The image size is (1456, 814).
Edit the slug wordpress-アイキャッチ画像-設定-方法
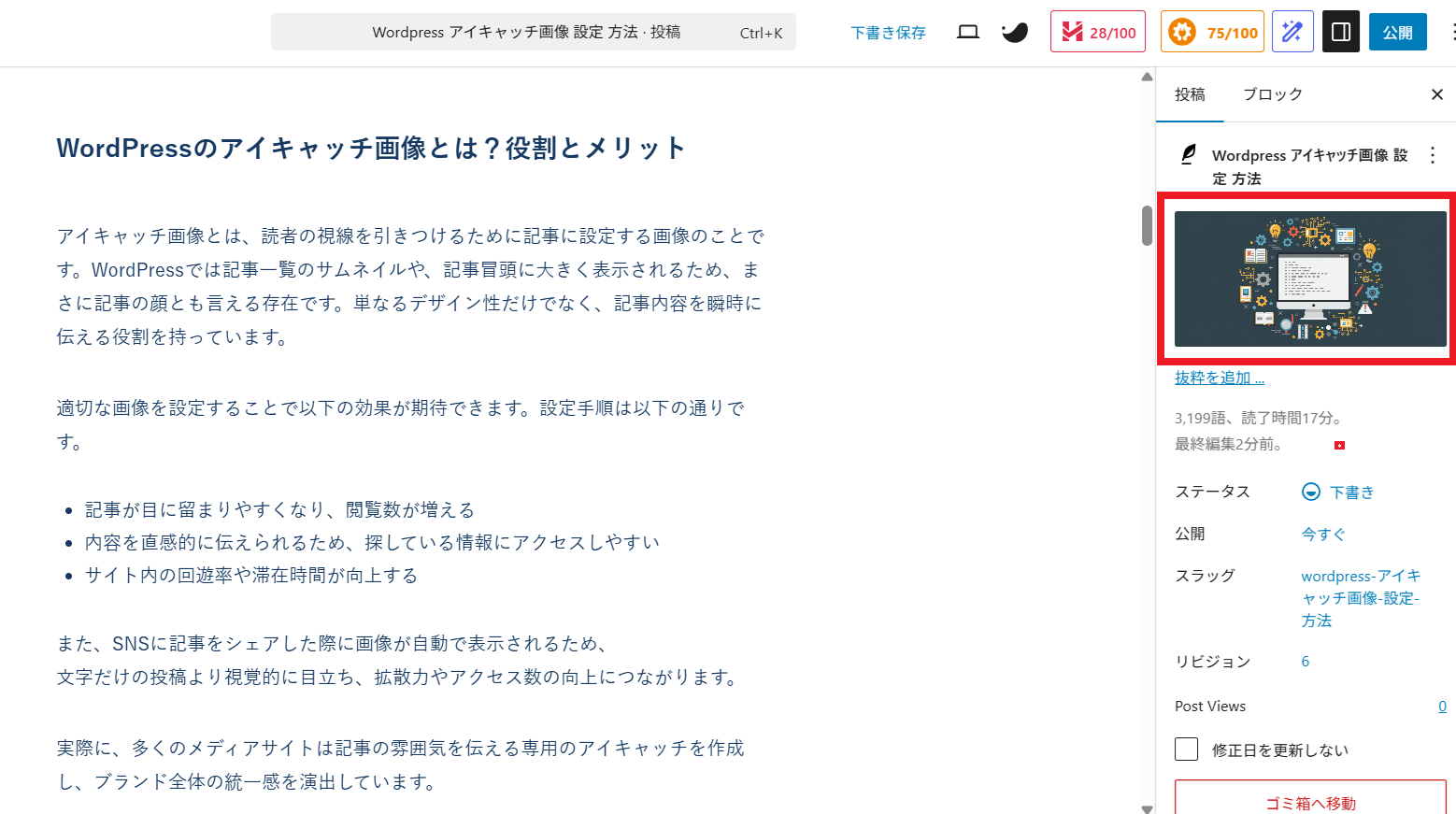coord(1361,598)
